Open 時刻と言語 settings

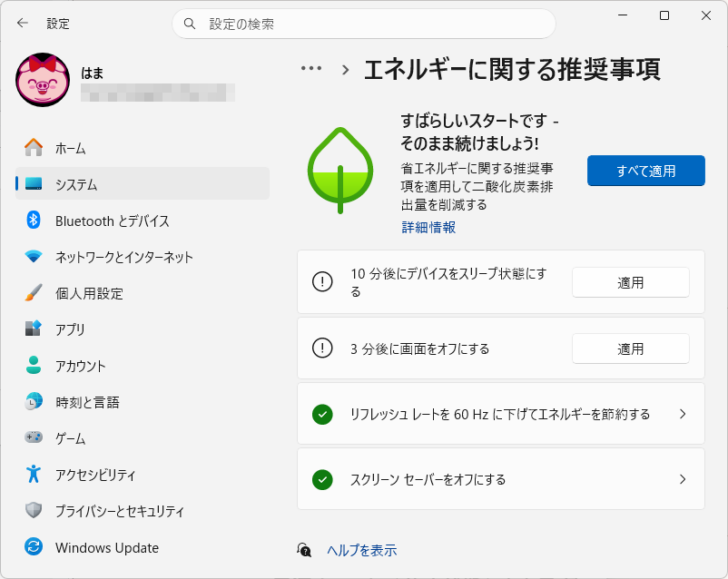(x=143, y=401)
